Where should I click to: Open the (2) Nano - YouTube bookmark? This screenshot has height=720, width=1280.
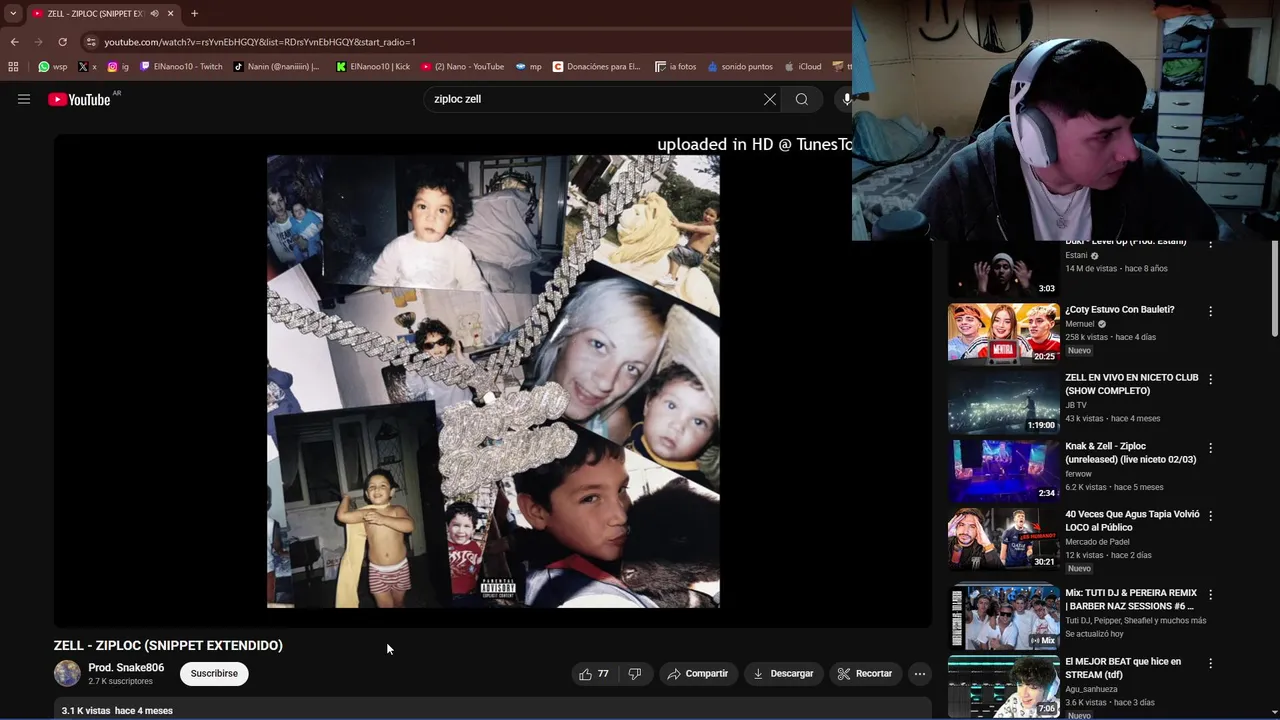click(x=462, y=67)
